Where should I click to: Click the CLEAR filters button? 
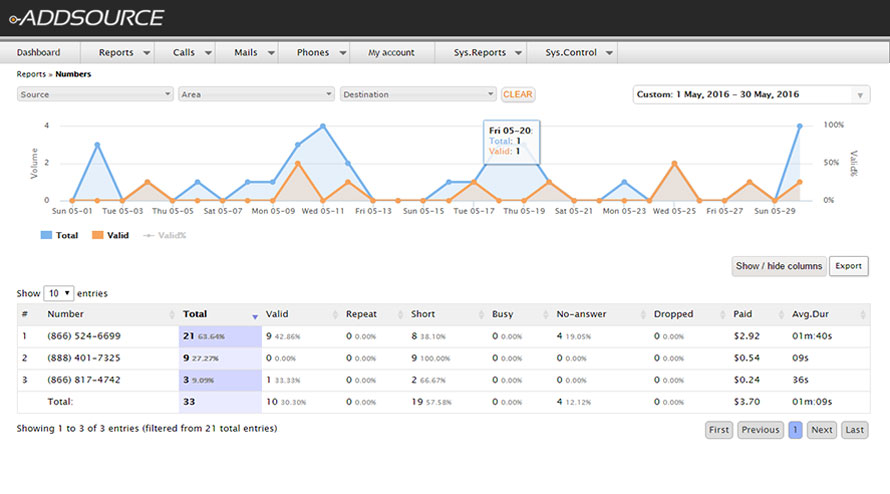[x=518, y=94]
